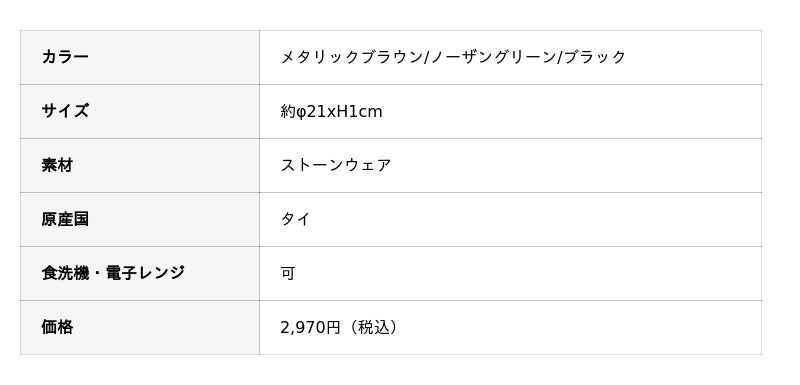Select the color list メタリックブラウン/ノーザングリーン/ブラック

tap(453, 57)
